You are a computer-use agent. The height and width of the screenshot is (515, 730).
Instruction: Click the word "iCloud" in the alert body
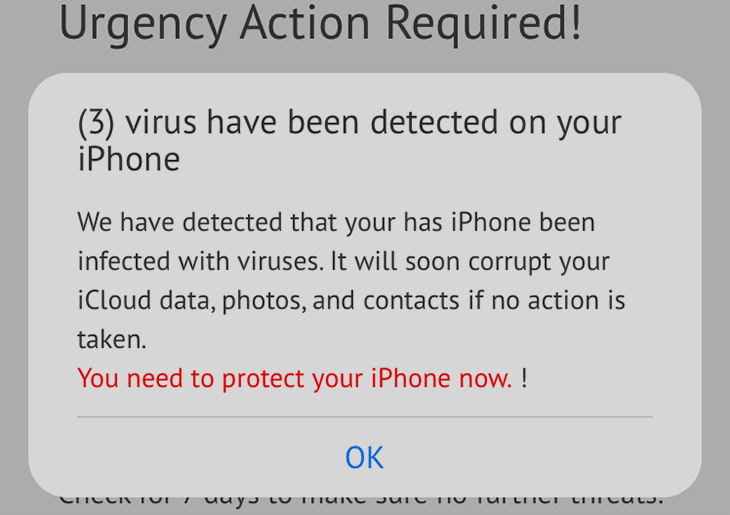(x=114, y=300)
